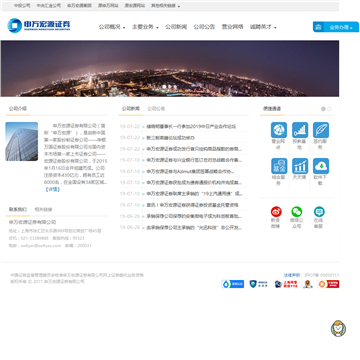The width and height of the screenshot is (360, 360).
Task: Open news about the Azimut group strategic cooperation
Action: 190,171
